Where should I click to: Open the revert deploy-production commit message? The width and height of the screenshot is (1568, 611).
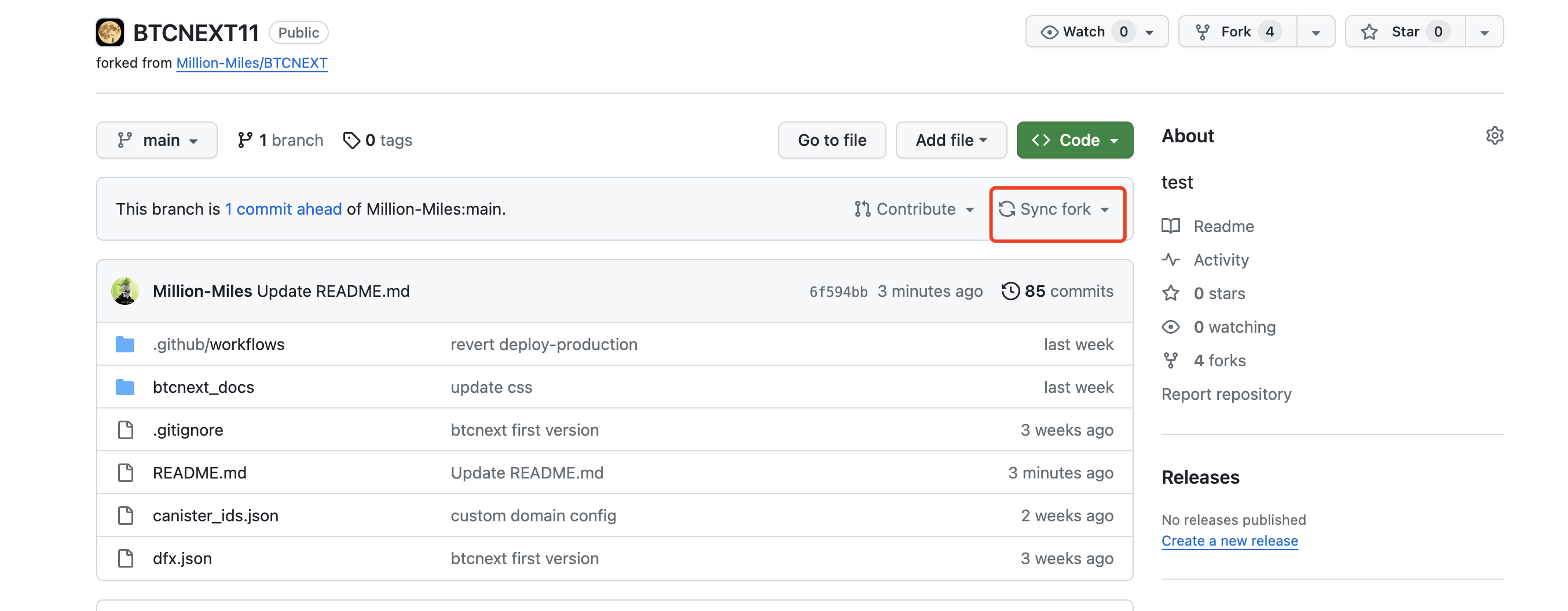click(x=544, y=344)
